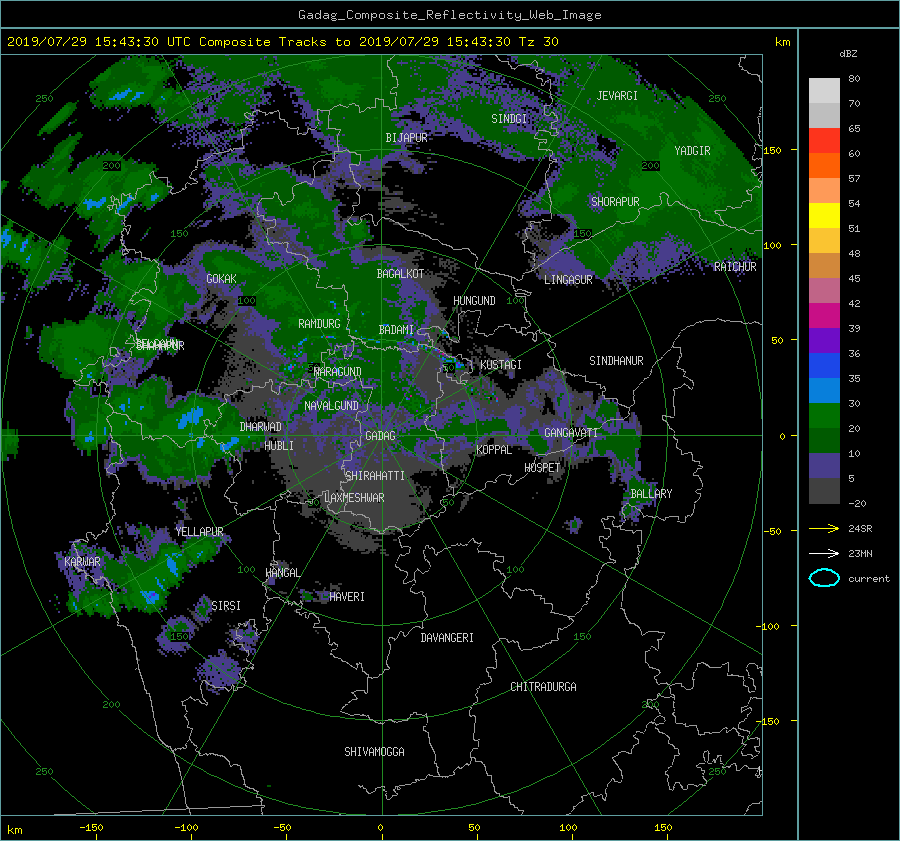Select the 80 dBZ light gray swatch
The image size is (900, 841).
pyautogui.click(x=824, y=90)
